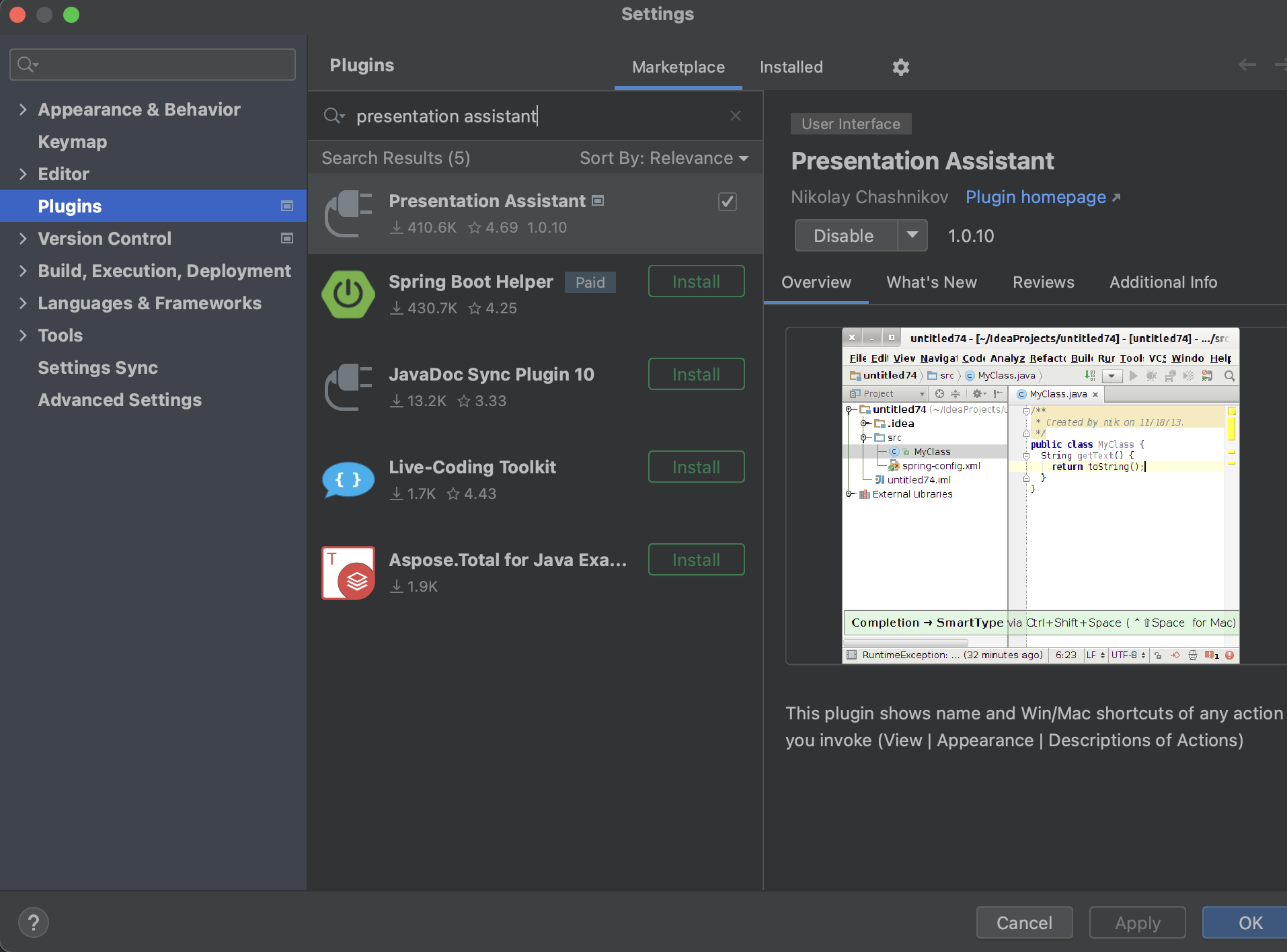1287x952 pixels.
Task: Open Sort By Relevance dropdown
Action: pos(664,158)
